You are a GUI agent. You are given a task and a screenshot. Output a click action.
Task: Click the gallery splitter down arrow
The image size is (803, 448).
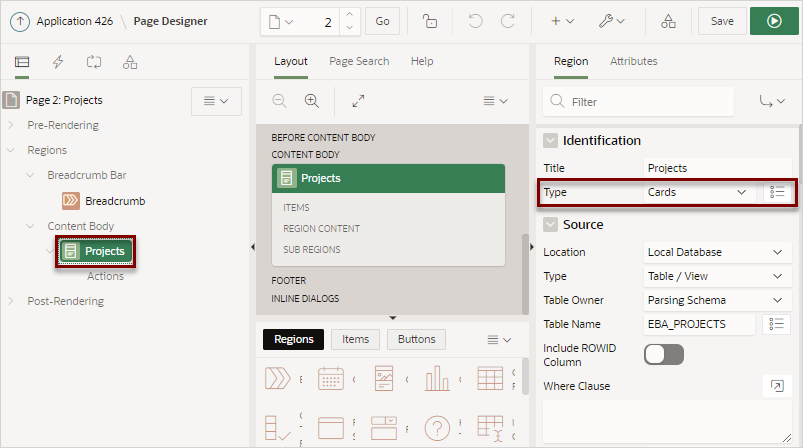pos(393,318)
